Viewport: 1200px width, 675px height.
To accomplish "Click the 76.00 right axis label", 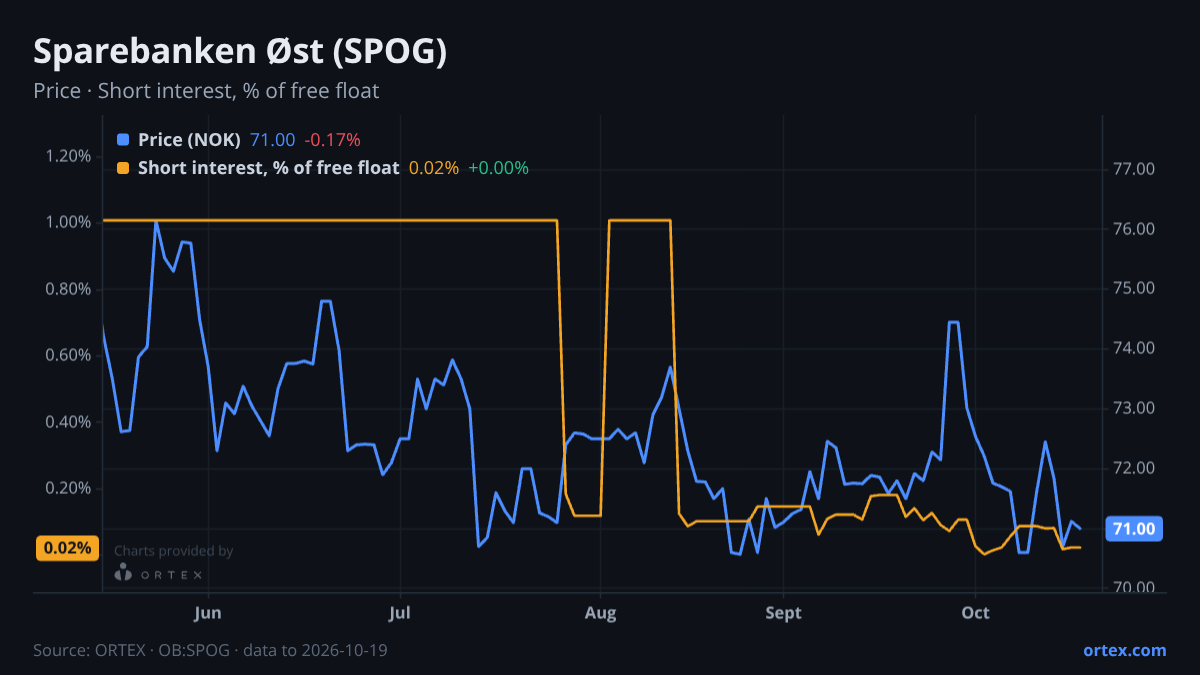I will click(x=1134, y=229).
